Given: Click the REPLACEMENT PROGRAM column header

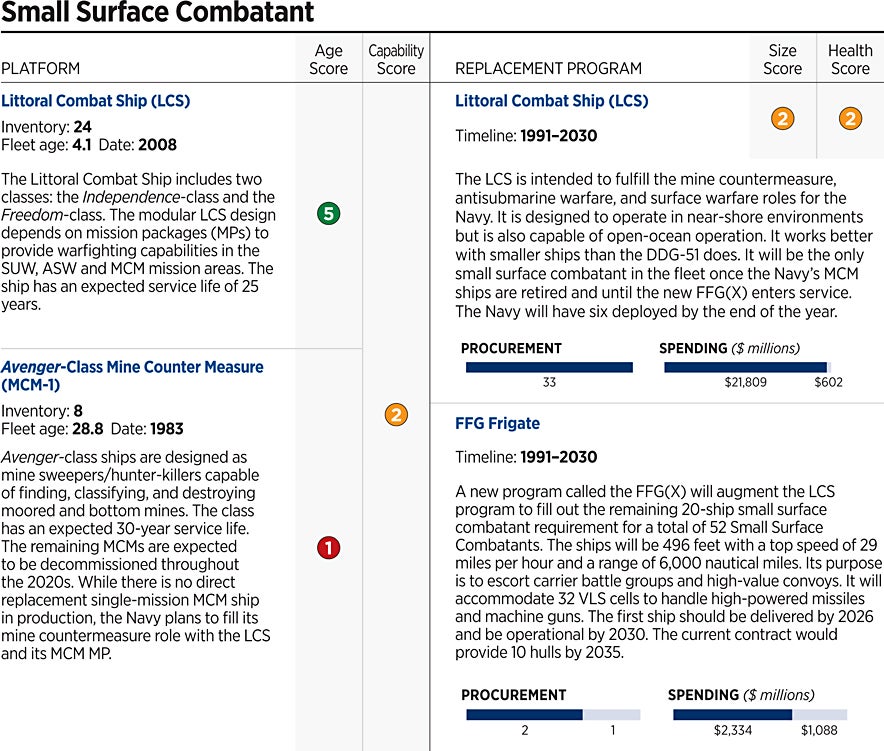Looking at the screenshot, I should coord(548,69).
